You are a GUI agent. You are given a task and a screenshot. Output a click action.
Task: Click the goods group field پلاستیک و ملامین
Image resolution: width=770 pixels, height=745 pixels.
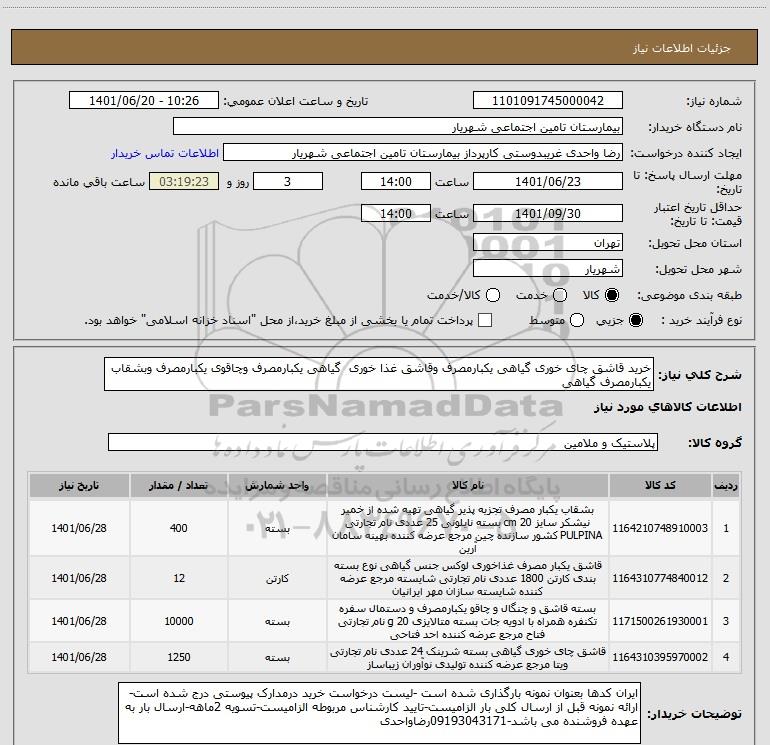pos(383,442)
